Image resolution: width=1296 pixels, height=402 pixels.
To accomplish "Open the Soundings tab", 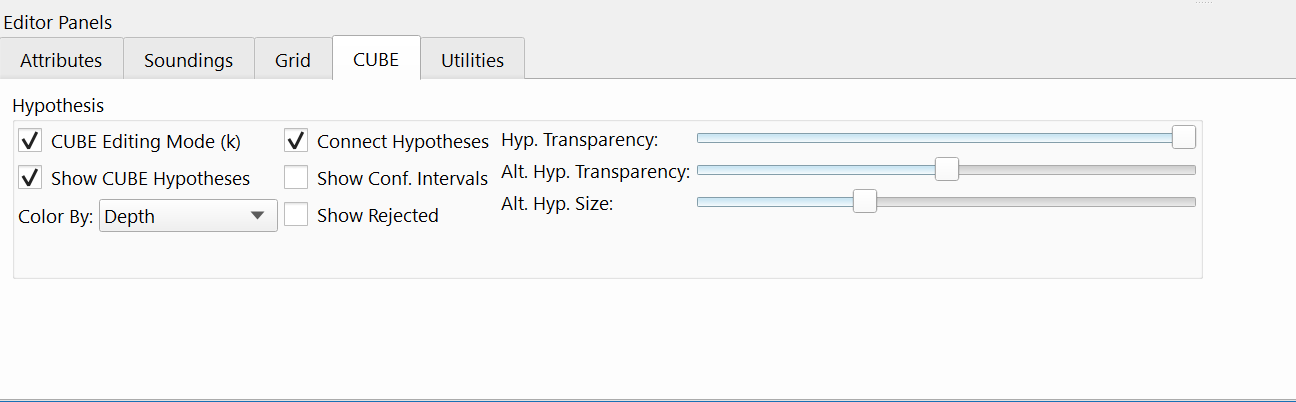I will 188,60.
